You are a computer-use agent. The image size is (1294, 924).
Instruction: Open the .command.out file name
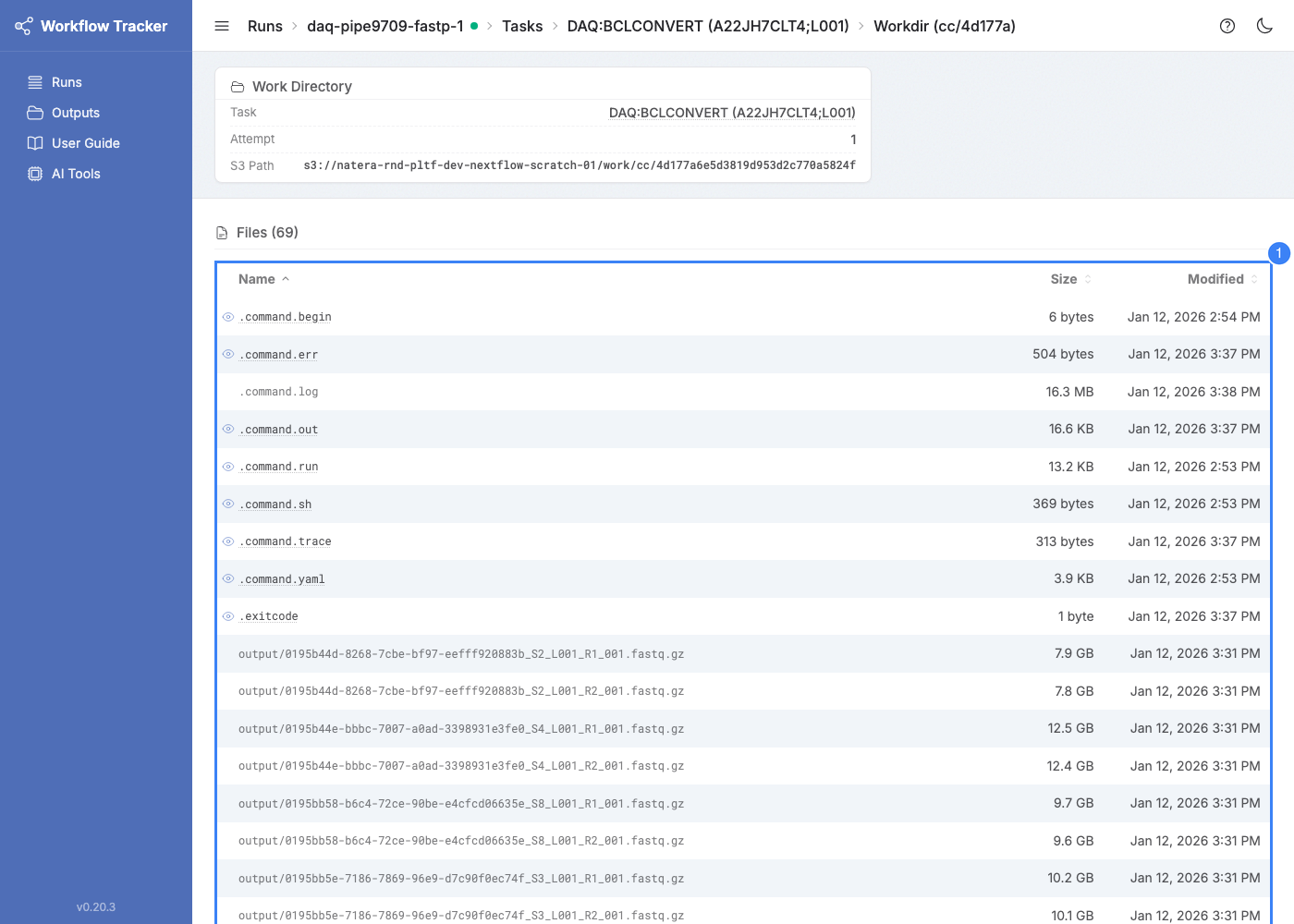pyautogui.click(x=278, y=430)
